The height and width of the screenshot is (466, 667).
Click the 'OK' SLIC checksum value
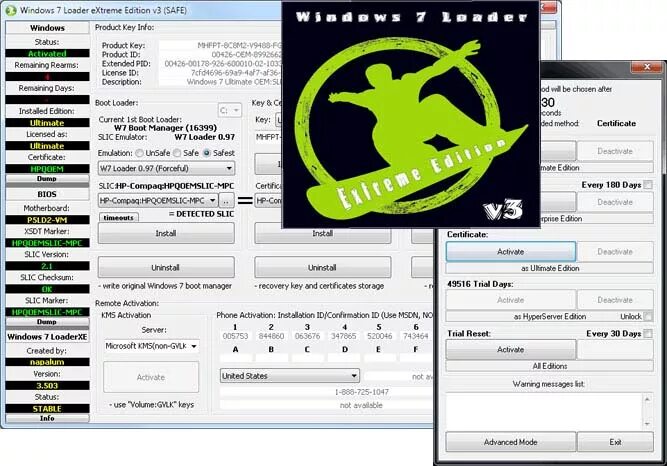tap(47, 289)
